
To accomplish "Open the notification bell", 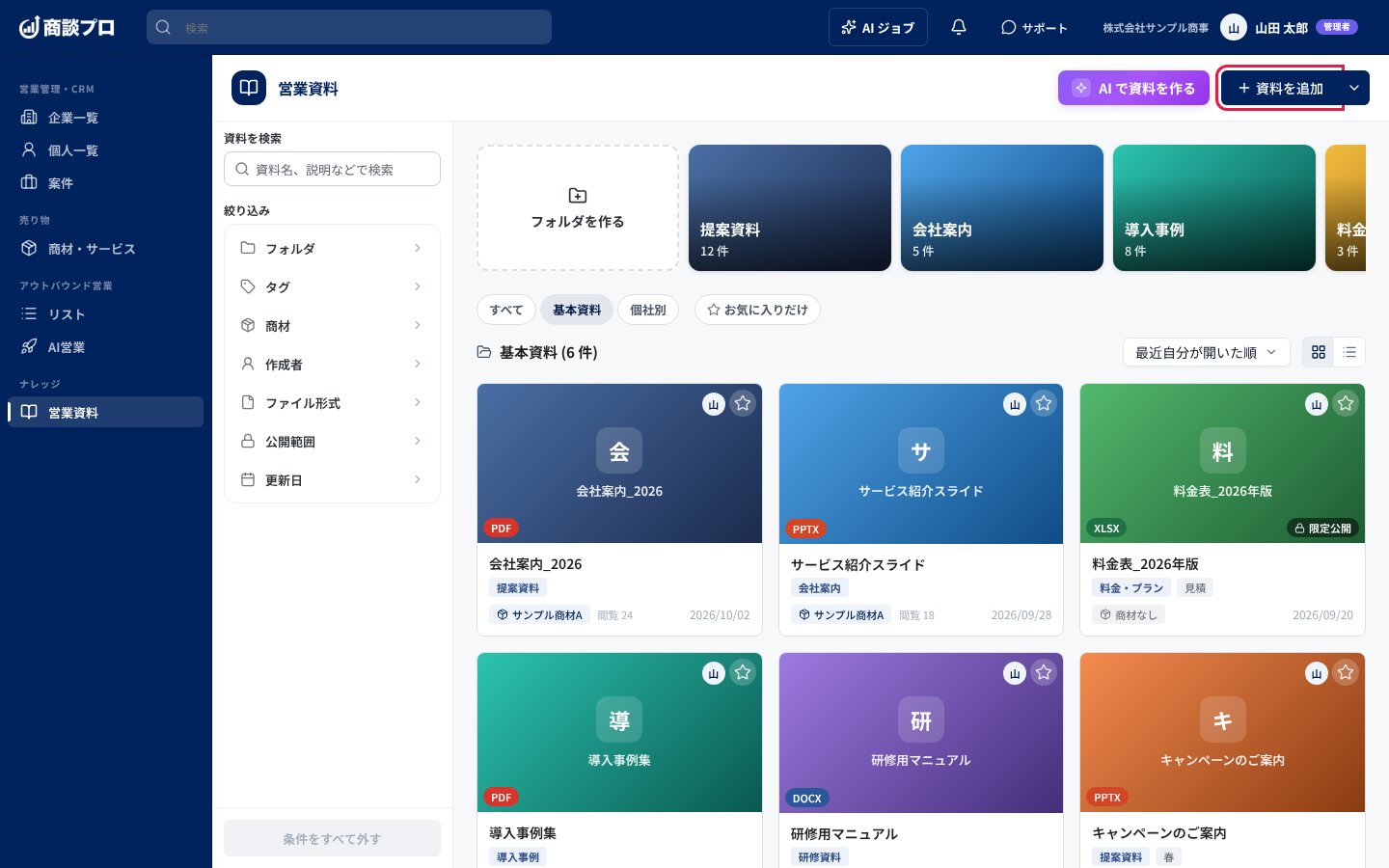I will (x=958, y=27).
